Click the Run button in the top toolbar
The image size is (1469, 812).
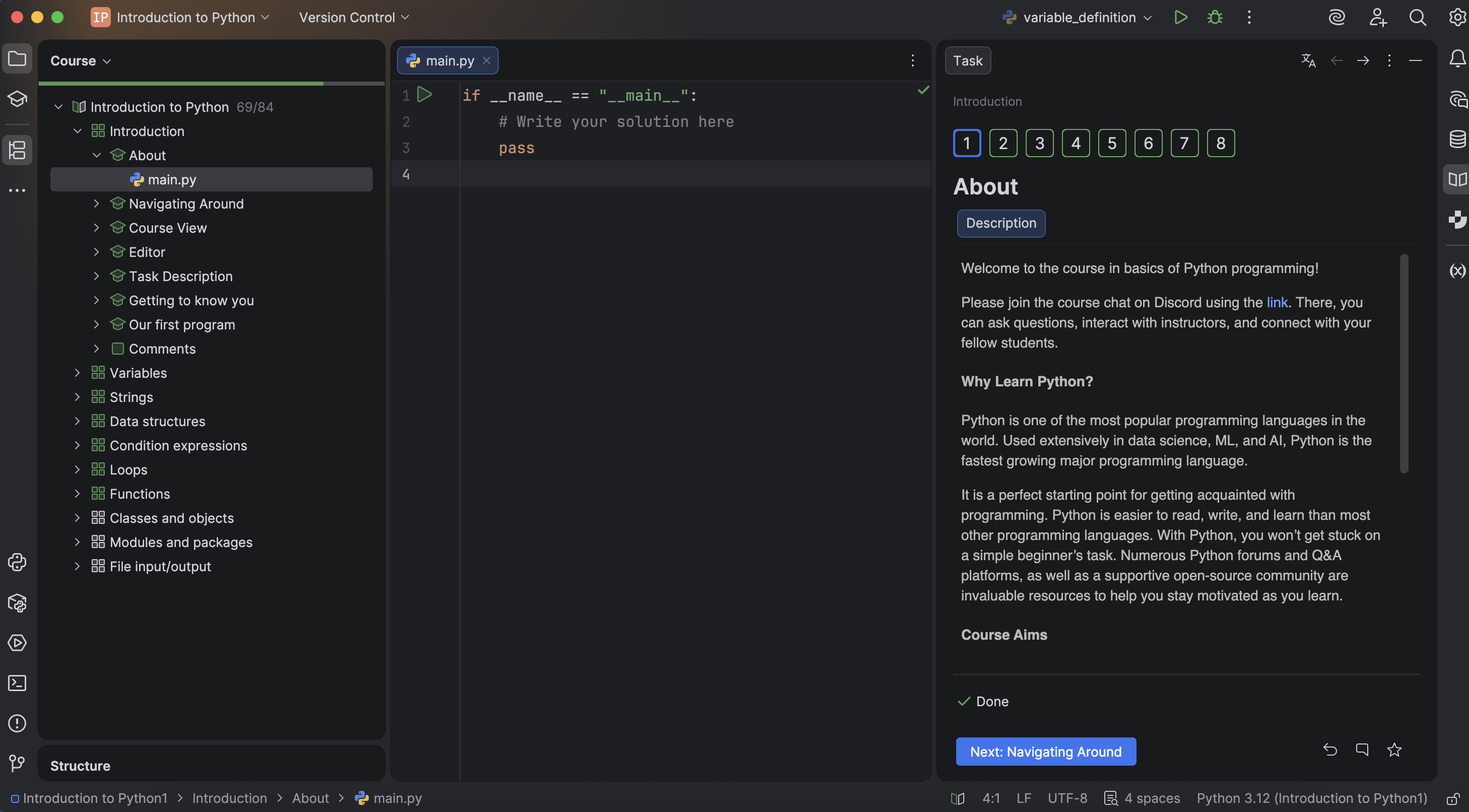tap(1180, 17)
